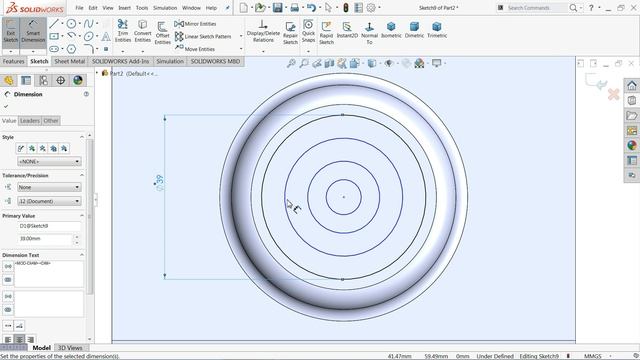Switch to Dimetric view
Image resolution: width=640 pixels, height=360 pixels.
[x=414, y=30]
